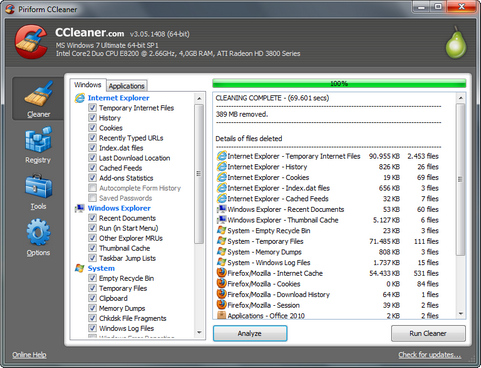Uncheck Internet Explorer History checkbox
This screenshot has height=368, width=481.
click(x=92, y=118)
